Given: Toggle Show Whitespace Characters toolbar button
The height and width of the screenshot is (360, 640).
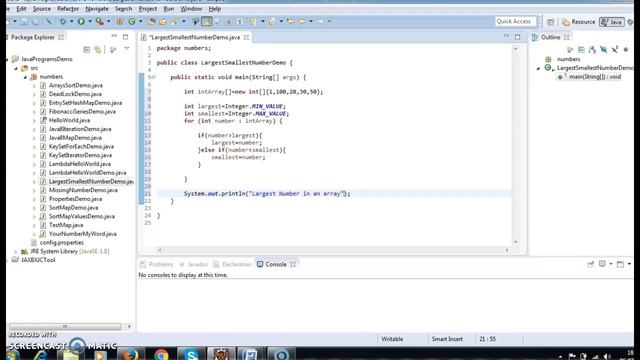Looking at the screenshot, I should coord(240,21).
